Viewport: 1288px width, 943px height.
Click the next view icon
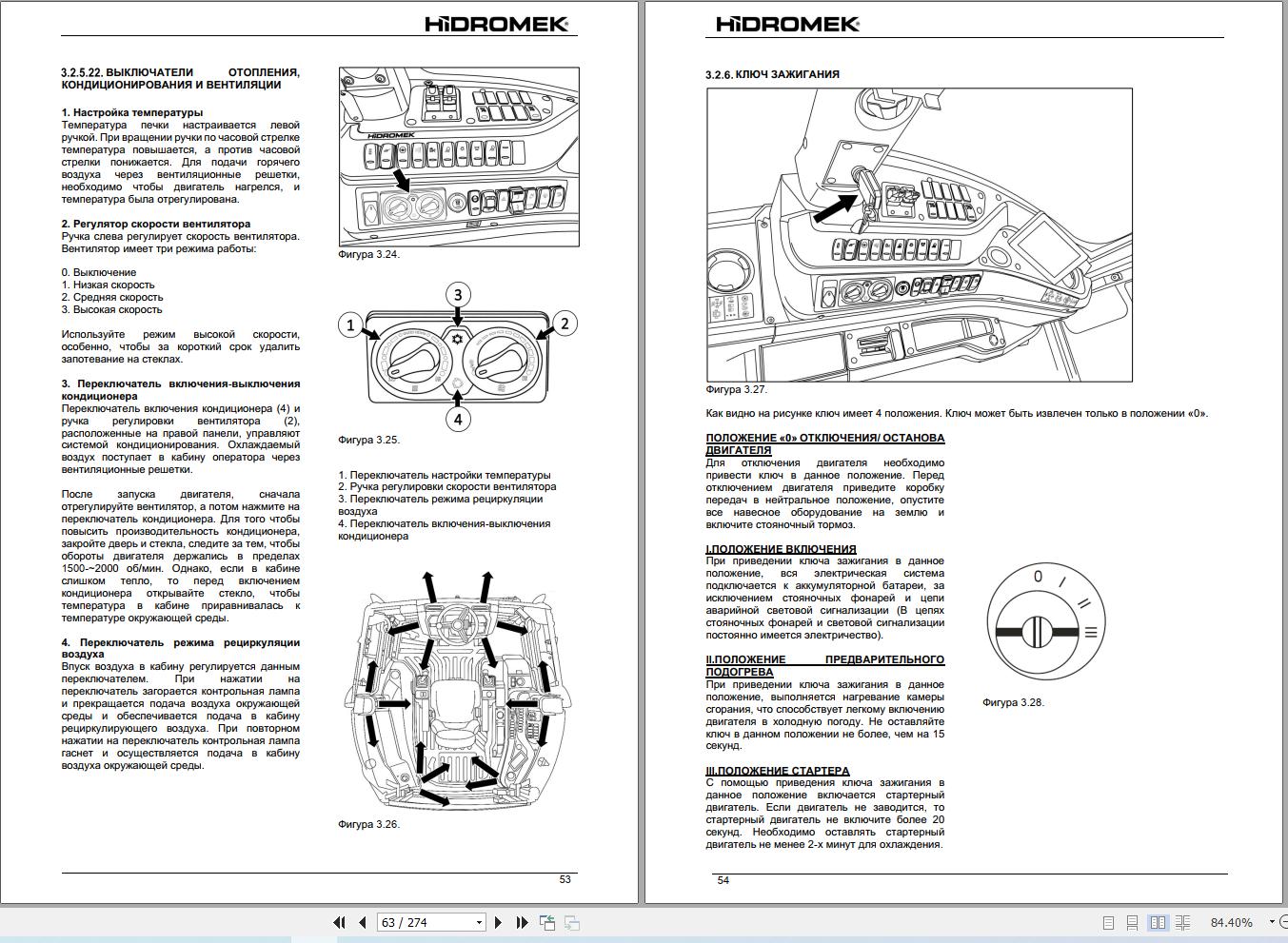[572, 922]
